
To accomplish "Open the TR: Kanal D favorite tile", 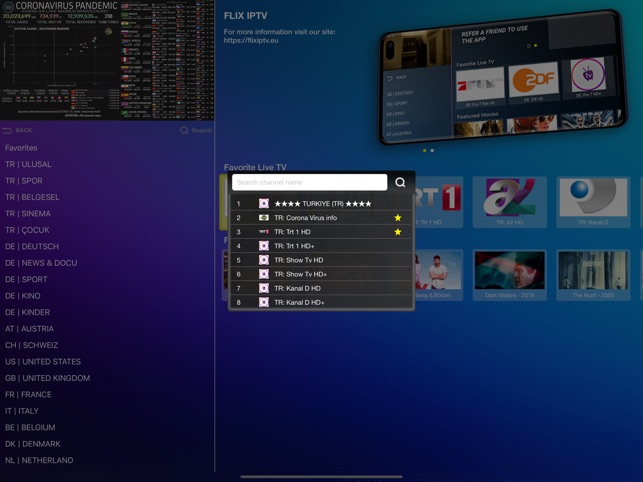I will coord(593,202).
